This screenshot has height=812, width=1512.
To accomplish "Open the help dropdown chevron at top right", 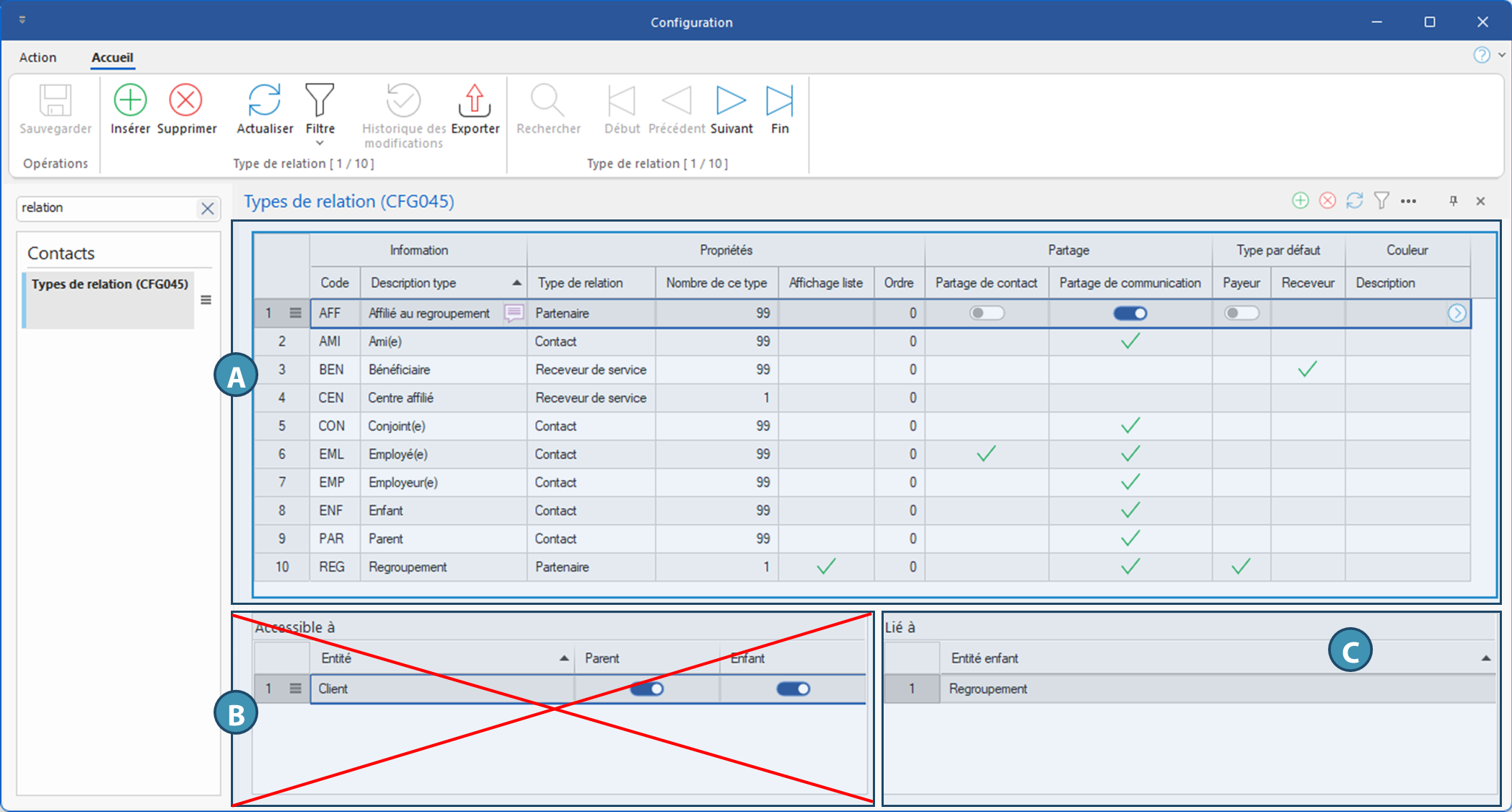I will (1502, 55).
